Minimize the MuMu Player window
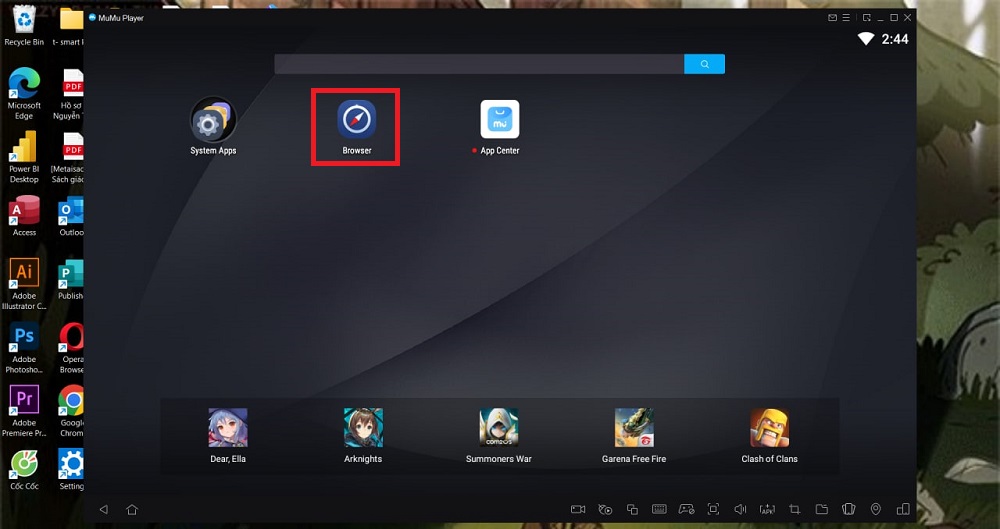This screenshot has height=529, width=1000. pos(881,18)
